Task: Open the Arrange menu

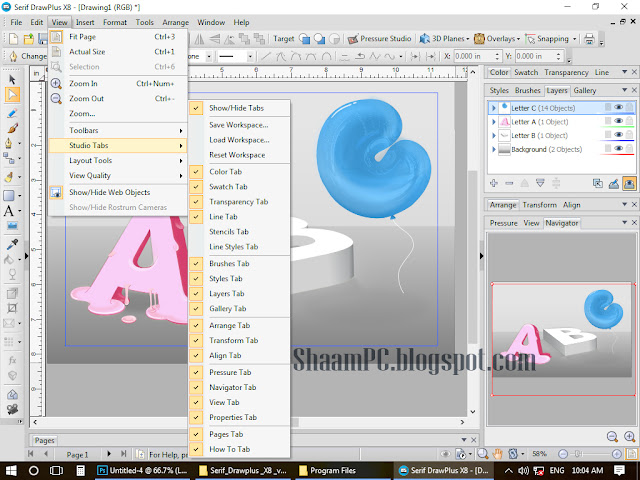Action: pos(176,22)
